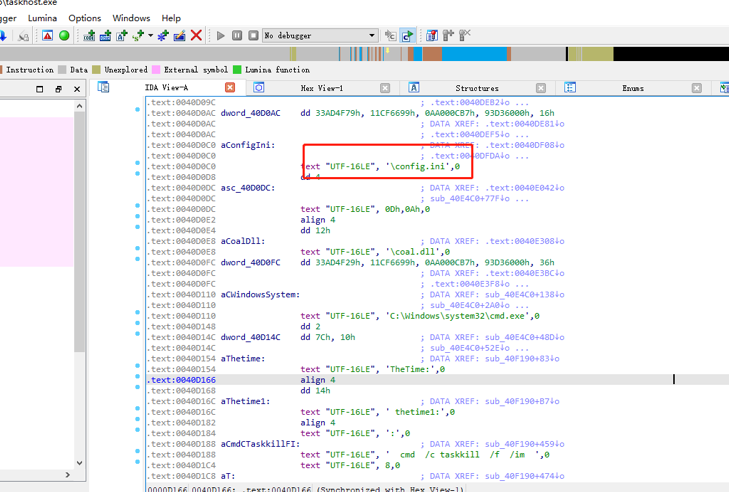The width and height of the screenshot is (729, 492).
Task: Click the green circle toolbar icon
Action: click(64, 35)
